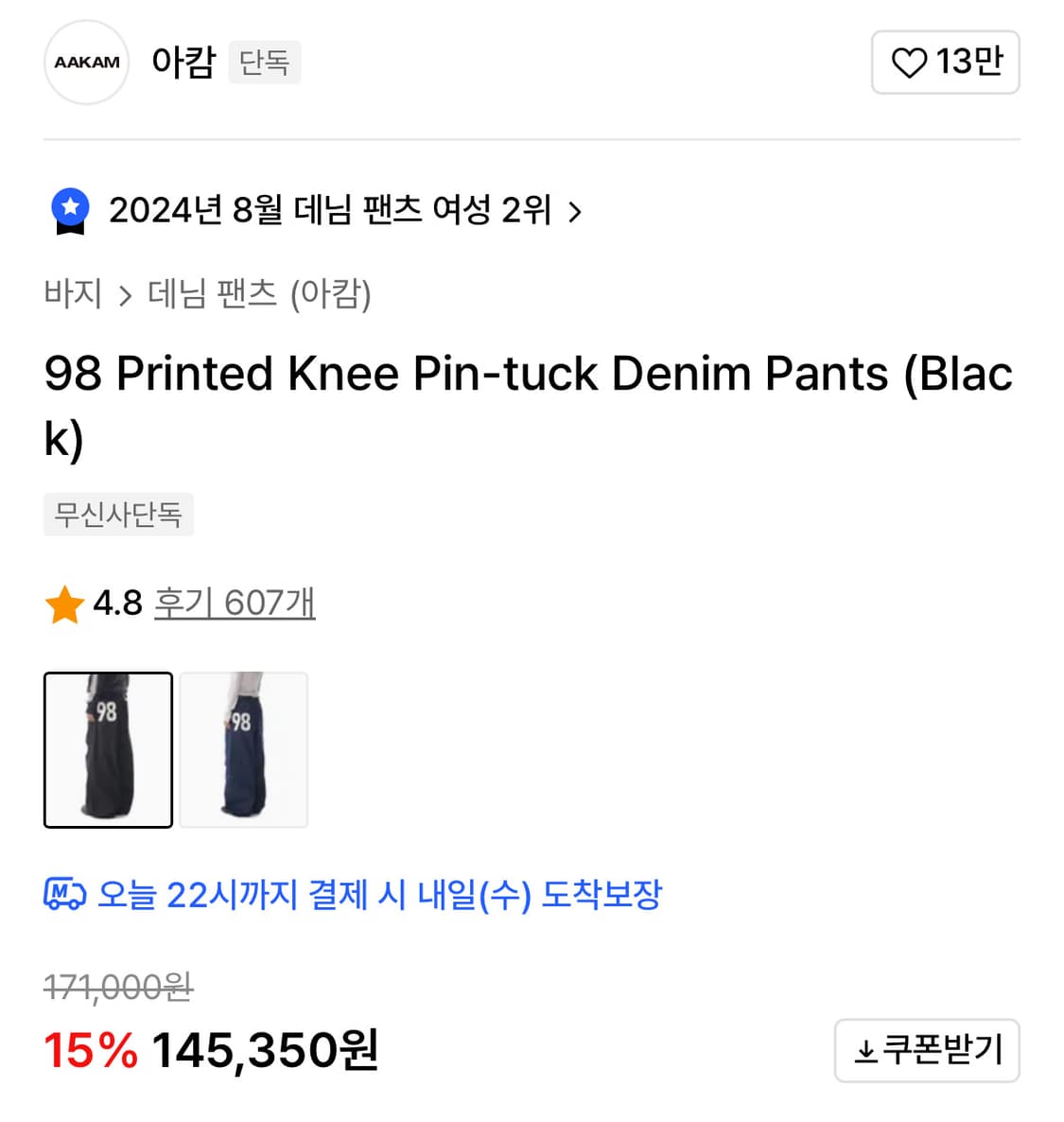
Task: Click the 단독 badge next to brand
Action: click(x=264, y=62)
